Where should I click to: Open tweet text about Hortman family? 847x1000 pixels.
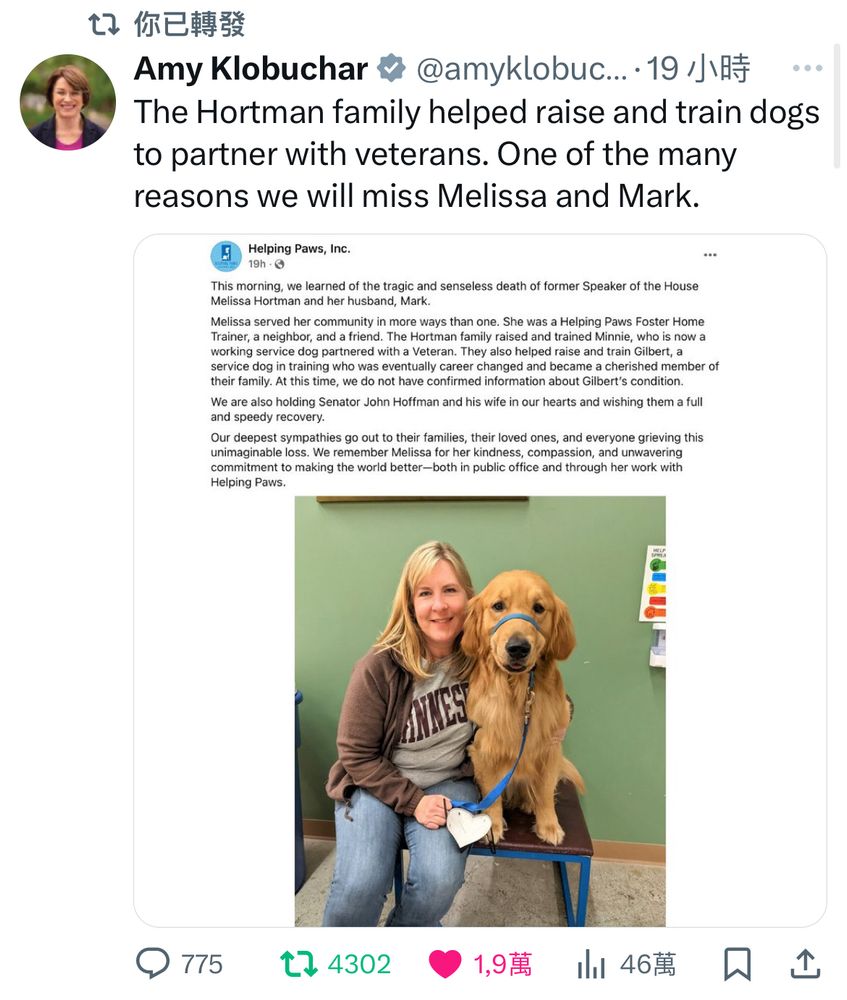click(x=476, y=154)
